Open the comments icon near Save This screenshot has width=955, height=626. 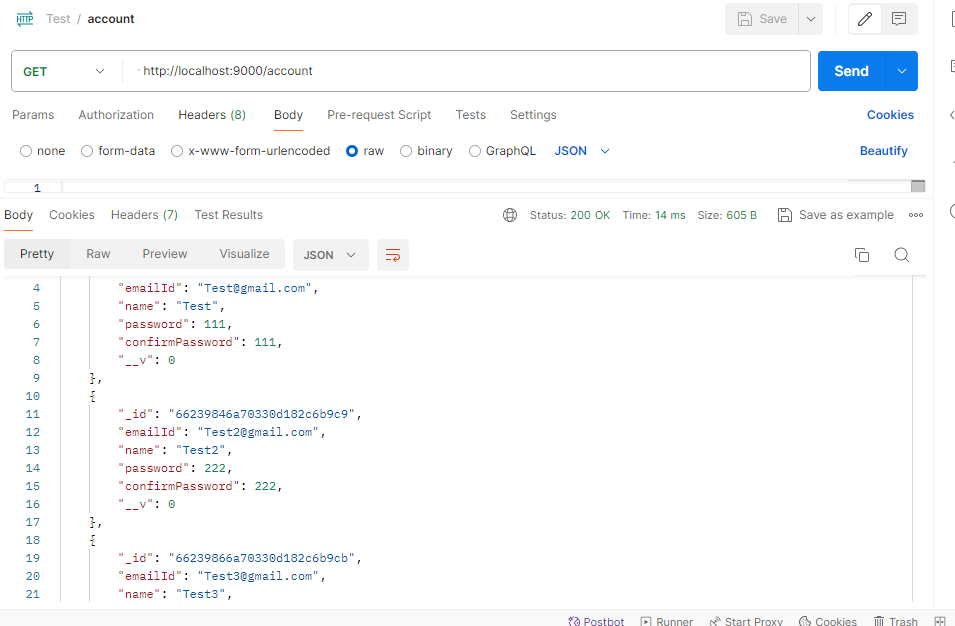pyautogui.click(x=899, y=19)
